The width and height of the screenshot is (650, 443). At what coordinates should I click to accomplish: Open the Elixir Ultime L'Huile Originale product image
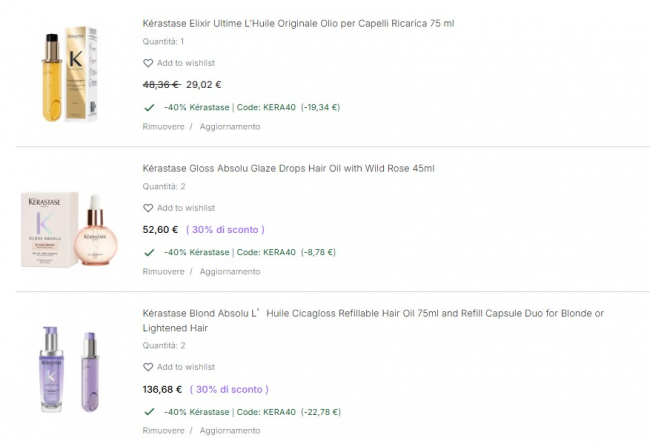pos(70,75)
